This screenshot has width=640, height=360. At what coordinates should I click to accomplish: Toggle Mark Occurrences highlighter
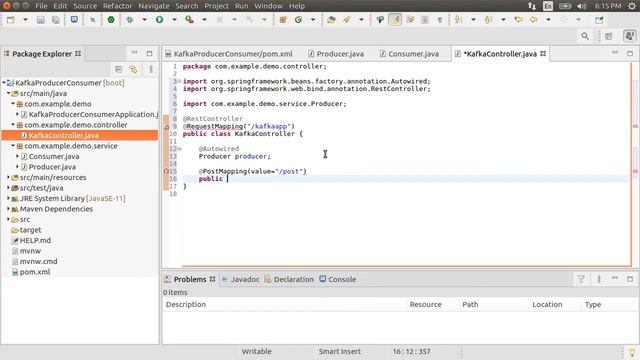(395, 20)
